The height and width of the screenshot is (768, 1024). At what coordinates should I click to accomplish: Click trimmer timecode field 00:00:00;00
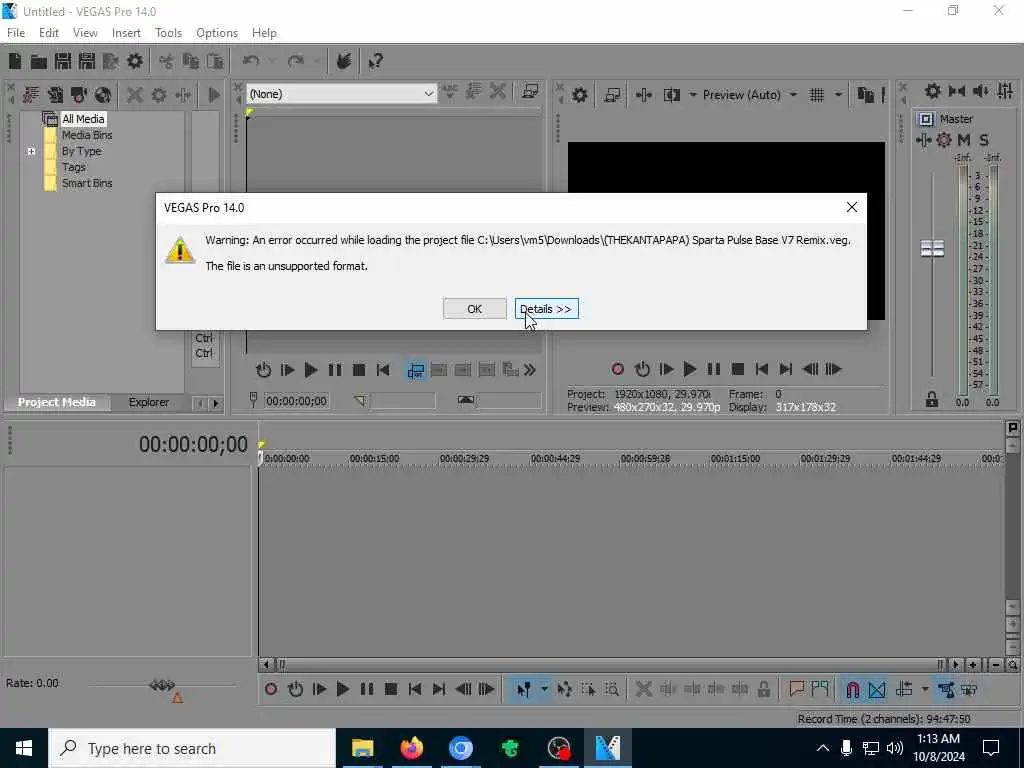296,400
